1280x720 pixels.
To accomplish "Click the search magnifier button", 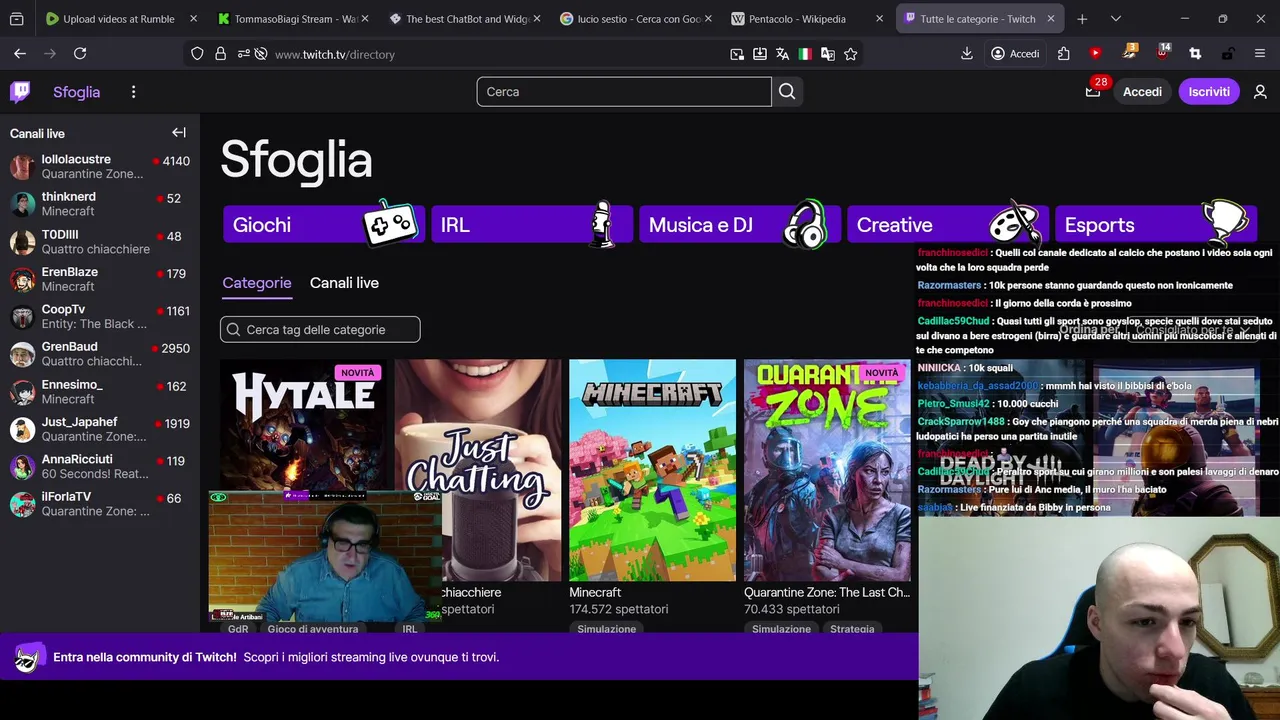I will coord(787,92).
